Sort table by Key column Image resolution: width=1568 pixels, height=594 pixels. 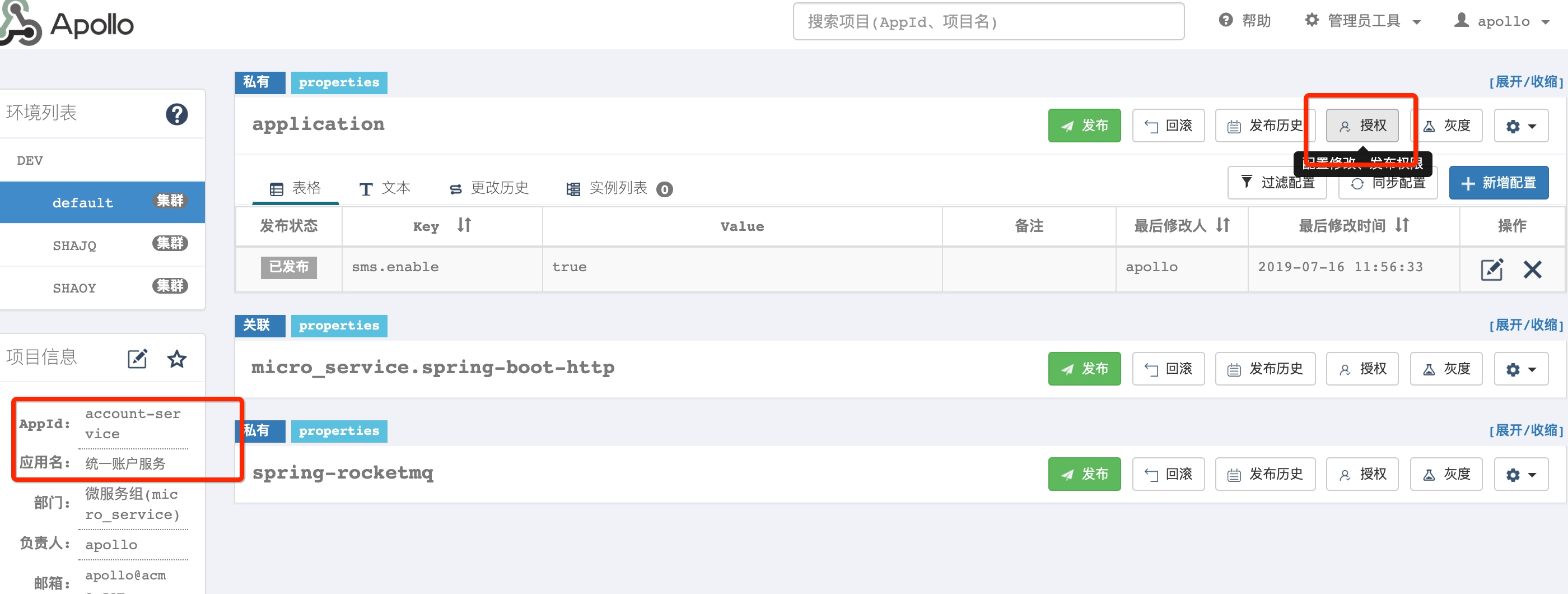click(x=464, y=225)
